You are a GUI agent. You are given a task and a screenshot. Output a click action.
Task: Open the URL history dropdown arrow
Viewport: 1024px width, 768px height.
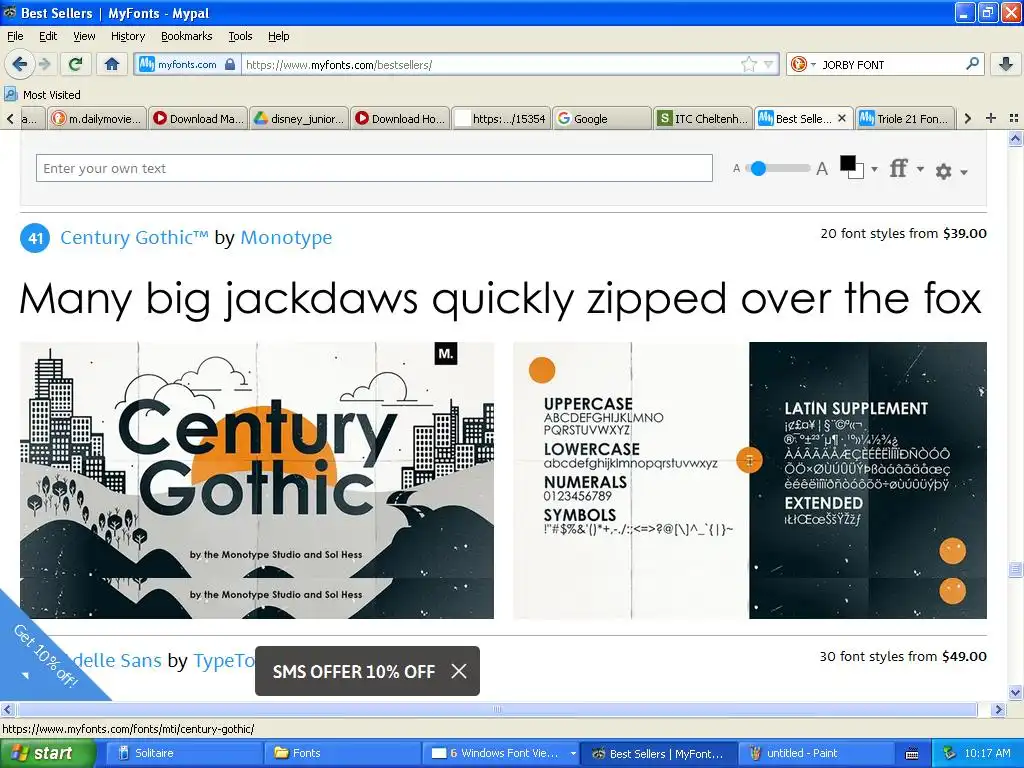click(769, 64)
